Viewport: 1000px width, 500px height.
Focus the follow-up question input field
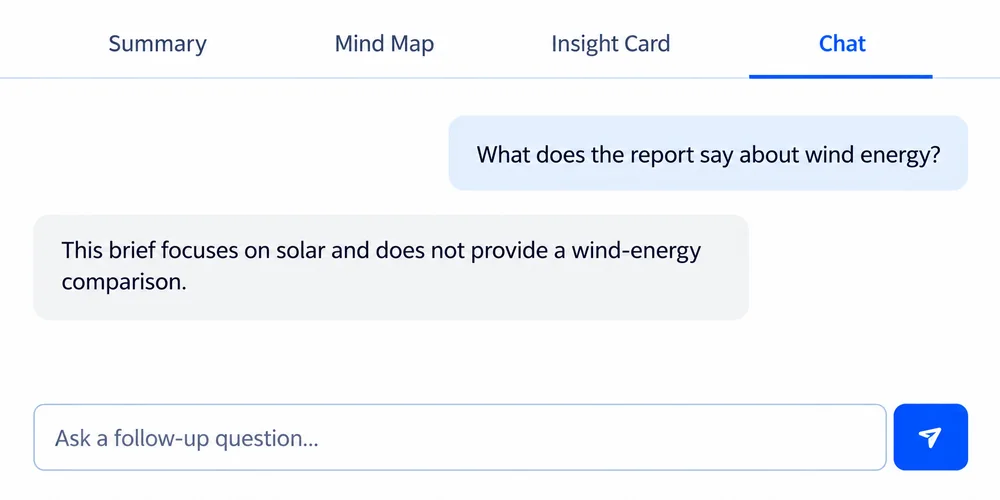[x=460, y=438]
